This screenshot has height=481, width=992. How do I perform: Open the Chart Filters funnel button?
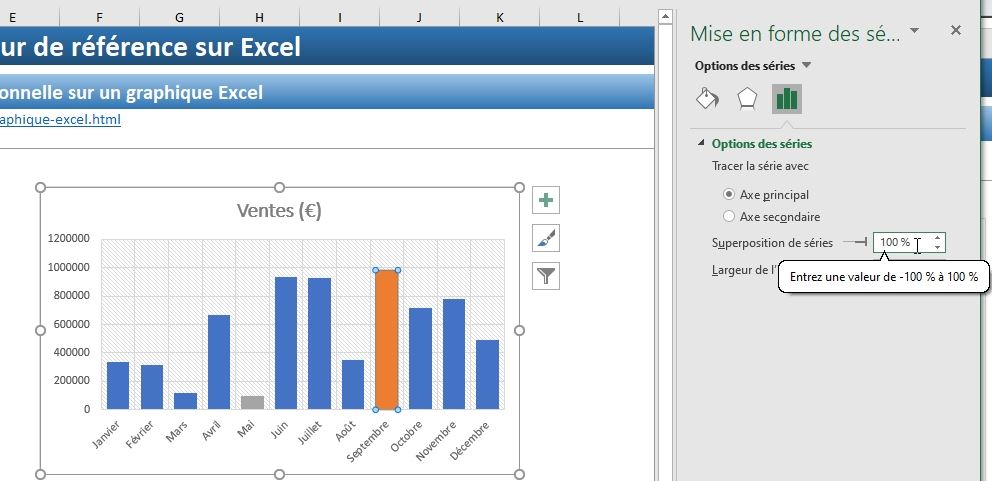point(546,276)
